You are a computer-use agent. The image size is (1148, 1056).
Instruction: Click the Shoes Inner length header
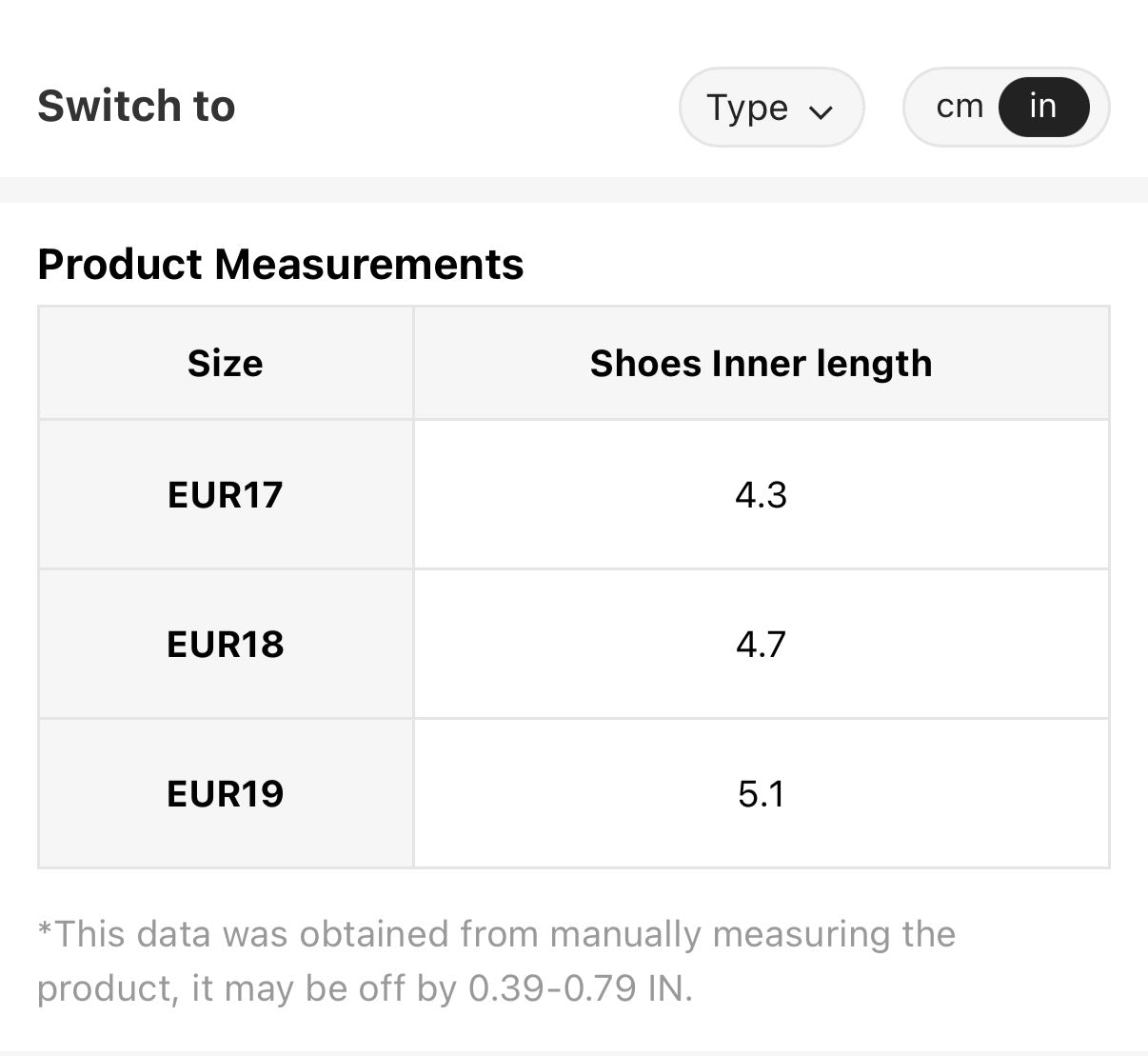(x=761, y=363)
